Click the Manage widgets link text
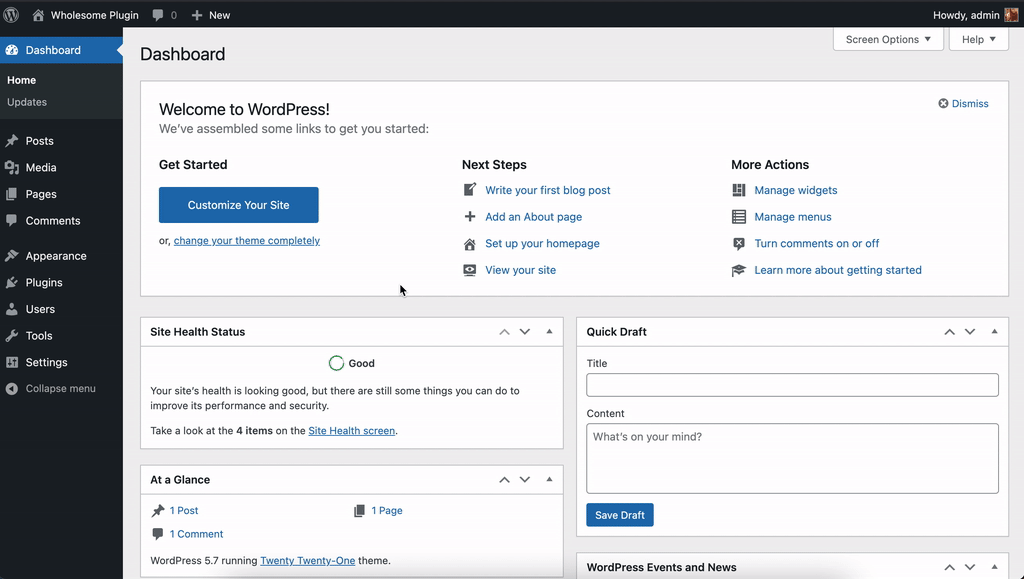Screen dimensions: 1024x579 point(795,190)
